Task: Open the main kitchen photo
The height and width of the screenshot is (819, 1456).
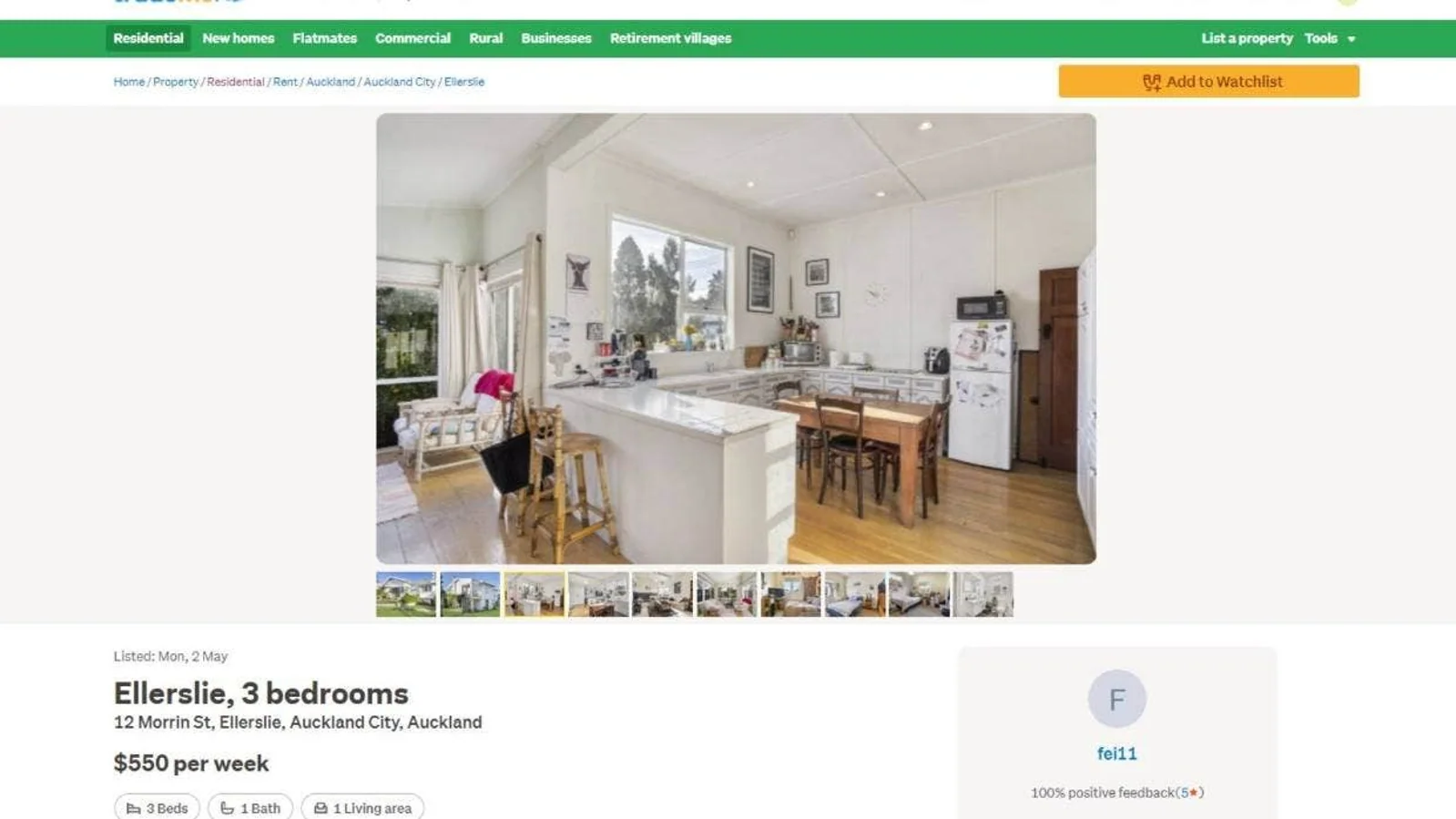Action: [736, 338]
